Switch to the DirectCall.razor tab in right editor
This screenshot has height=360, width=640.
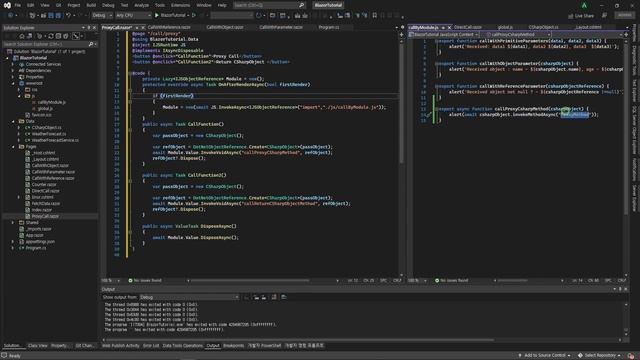click(468, 27)
